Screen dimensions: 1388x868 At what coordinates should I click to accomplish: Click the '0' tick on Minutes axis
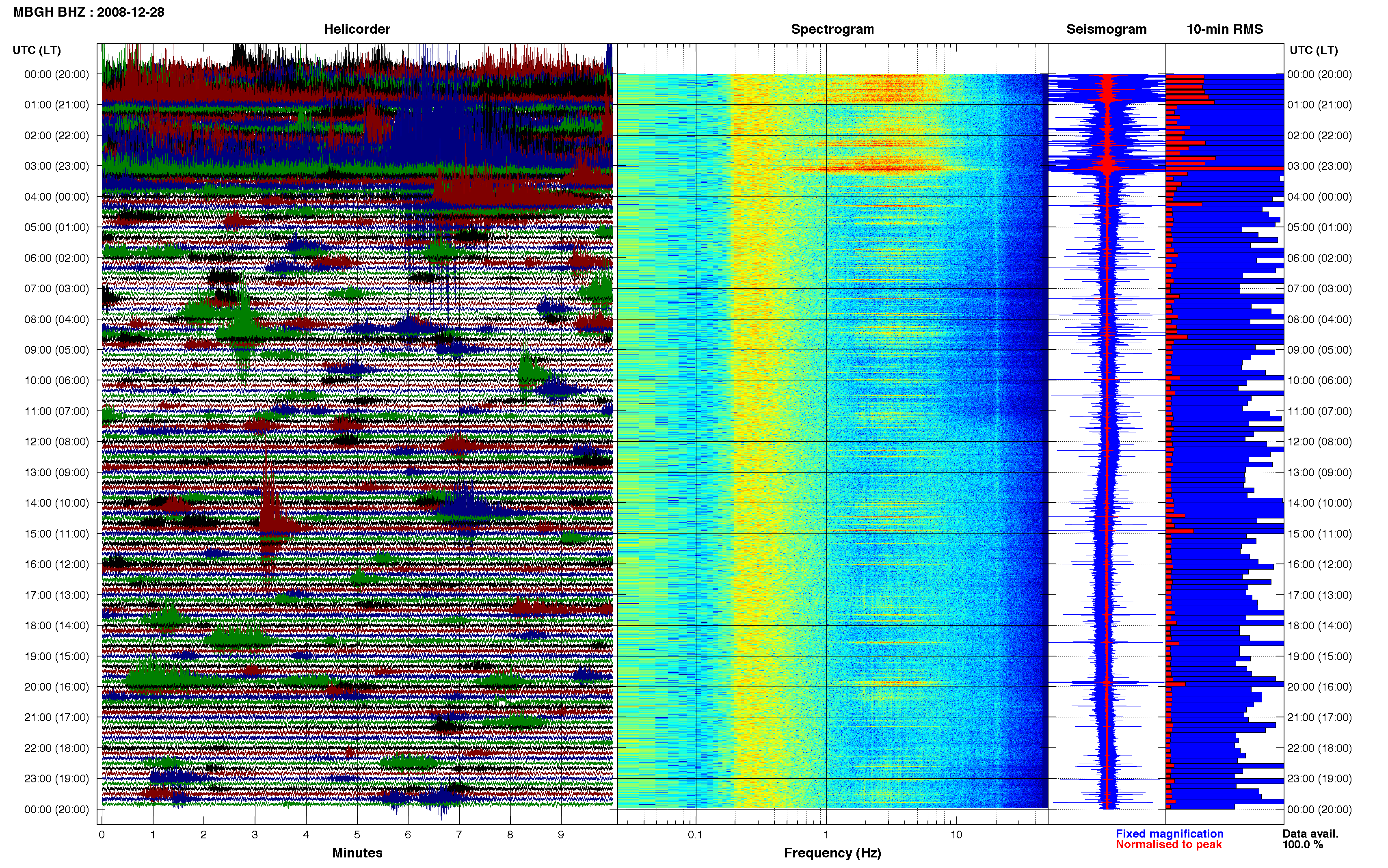click(102, 835)
